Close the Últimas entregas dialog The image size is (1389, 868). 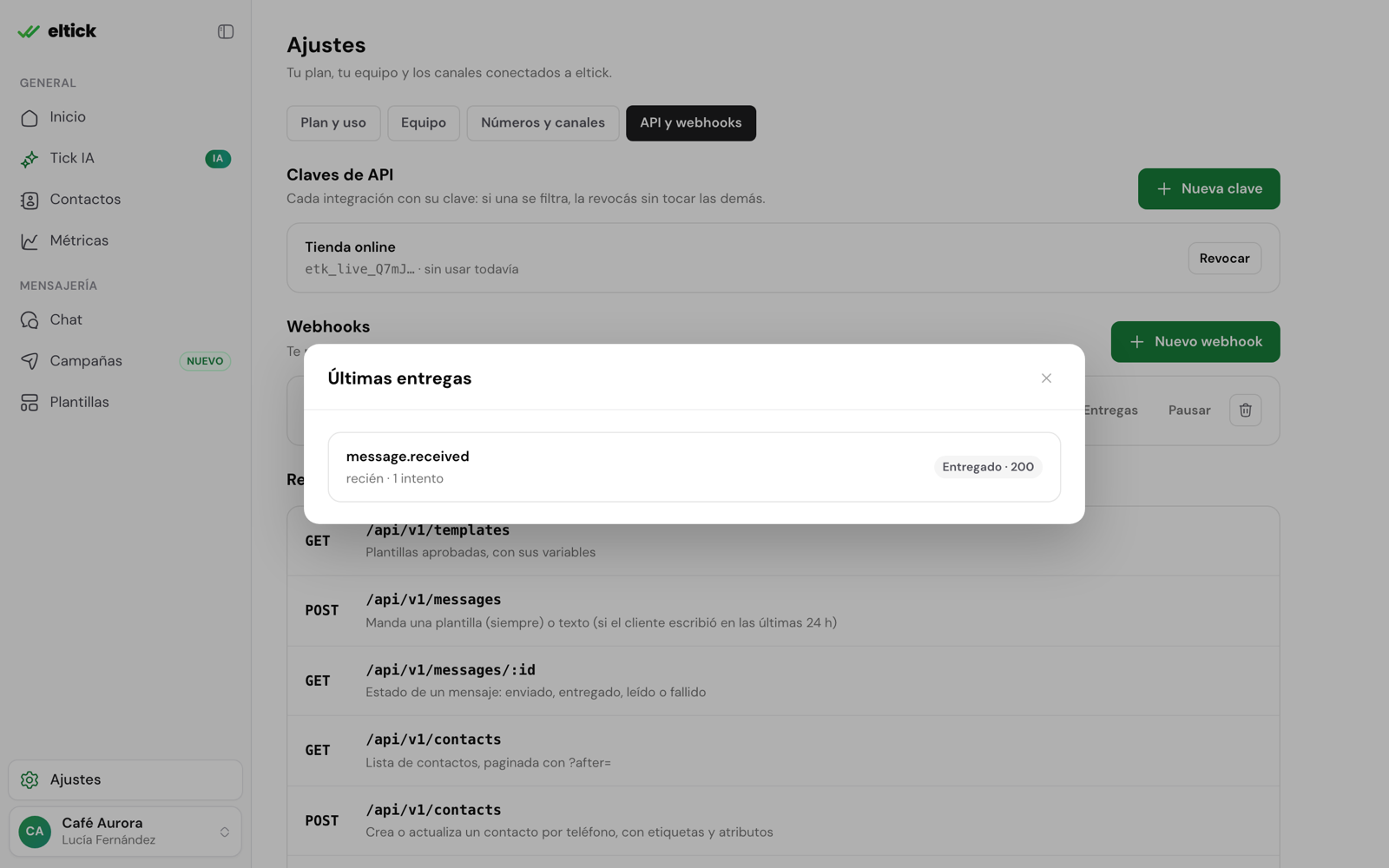pyautogui.click(x=1046, y=378)
